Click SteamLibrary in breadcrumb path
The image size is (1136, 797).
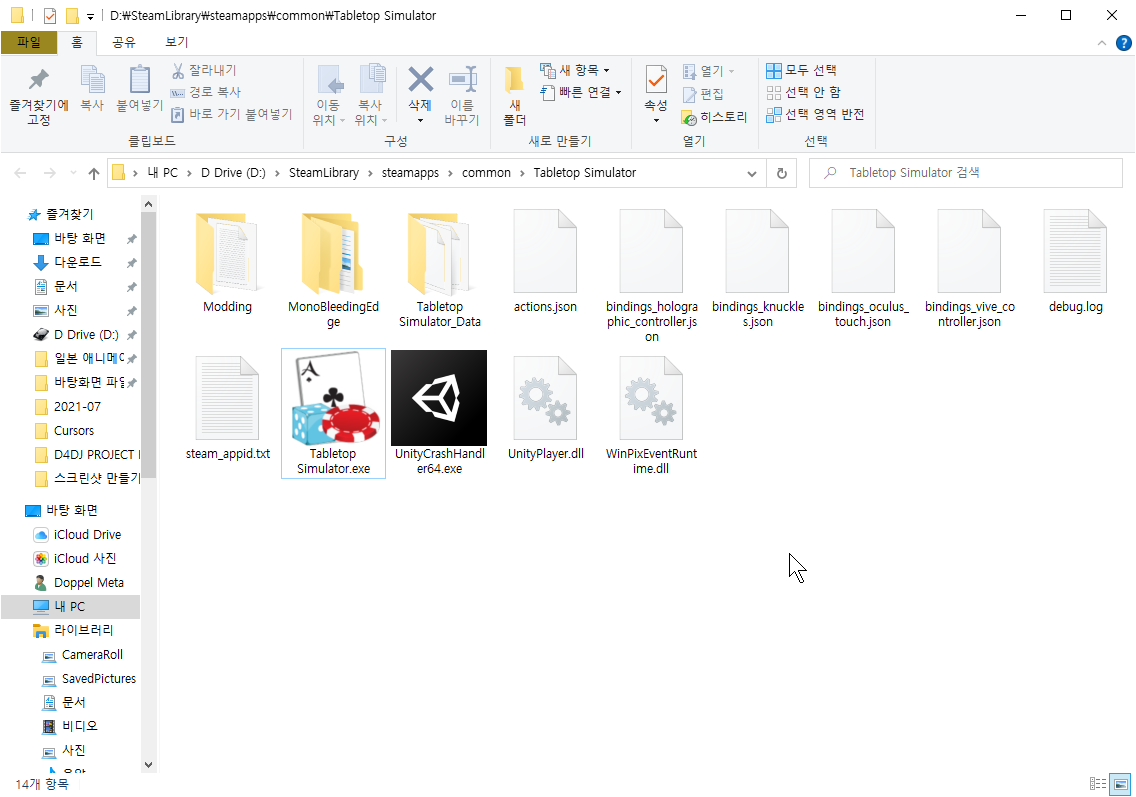pyautogui.click(x=324, y=173)
